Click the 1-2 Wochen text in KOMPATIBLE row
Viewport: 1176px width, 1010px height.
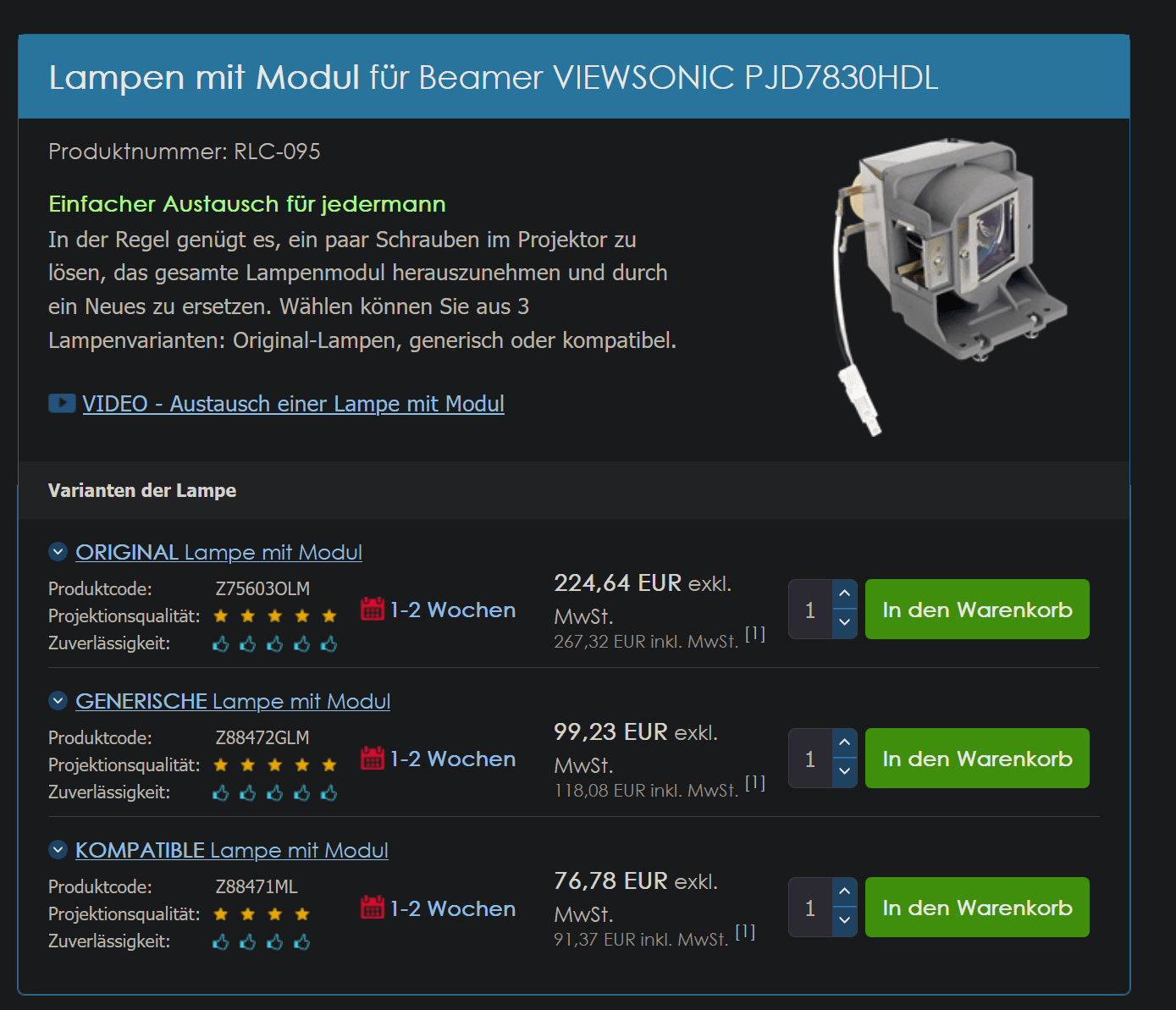pyautogui.click(x=453, y=908)
